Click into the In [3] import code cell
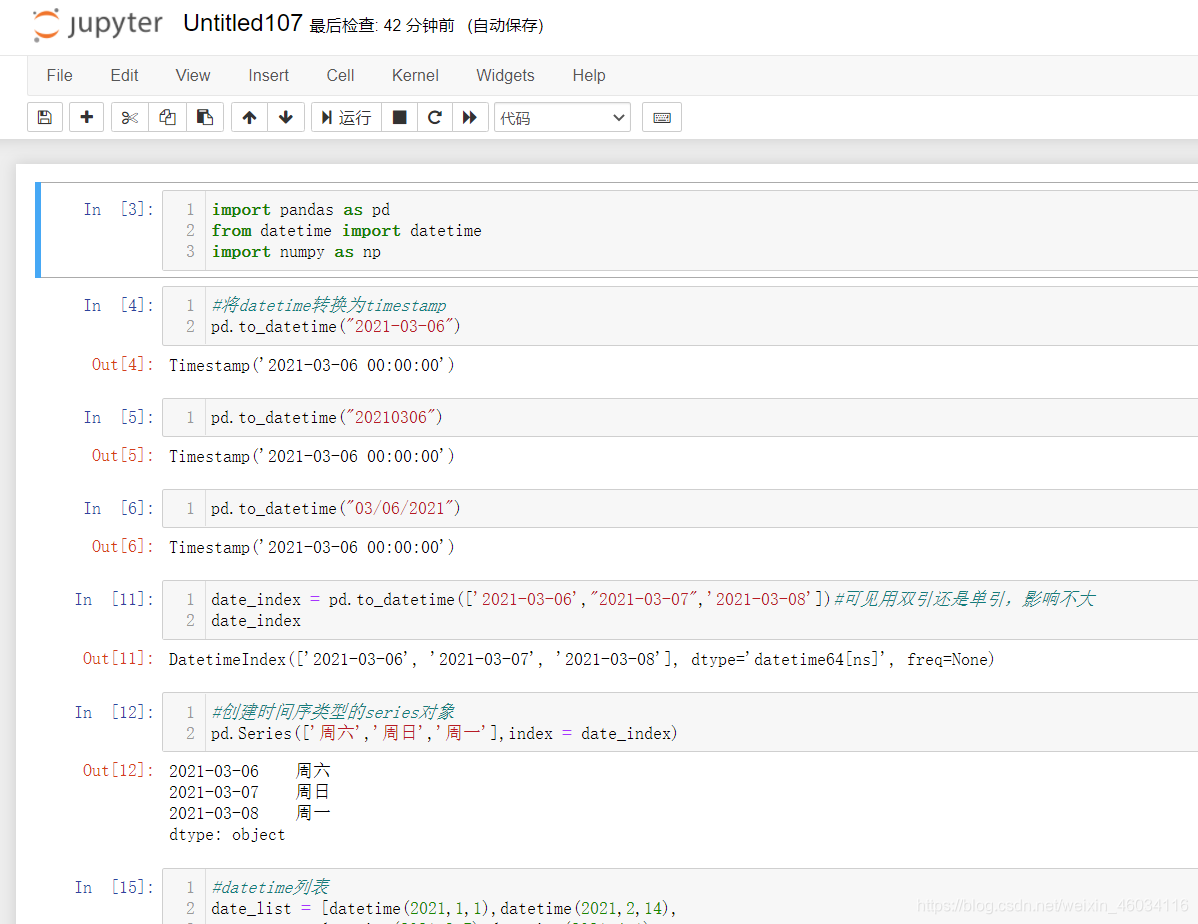1198x924 pixels. (x=680, y=231)
